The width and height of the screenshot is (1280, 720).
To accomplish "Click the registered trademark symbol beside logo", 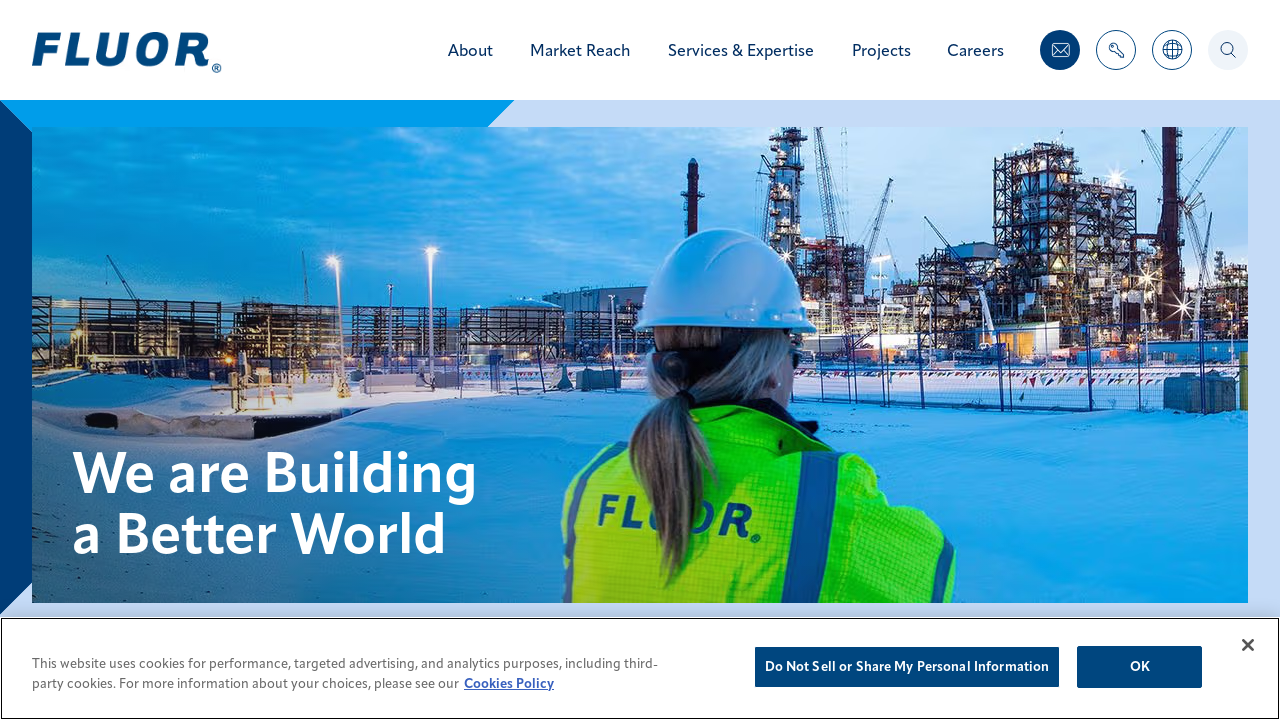I will pyautogui.click(x=216, y=68).
